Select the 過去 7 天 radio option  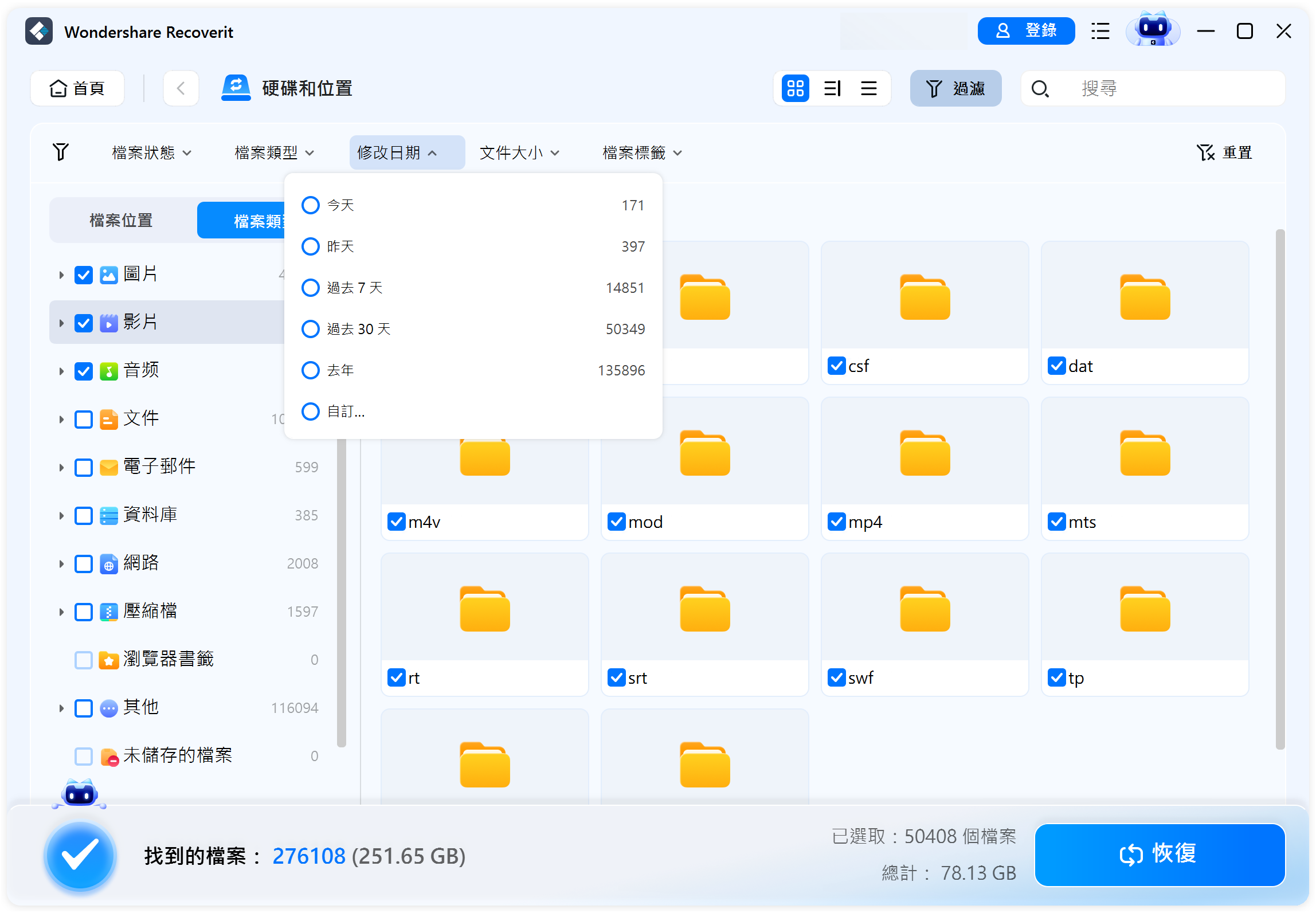pos(311,288)
